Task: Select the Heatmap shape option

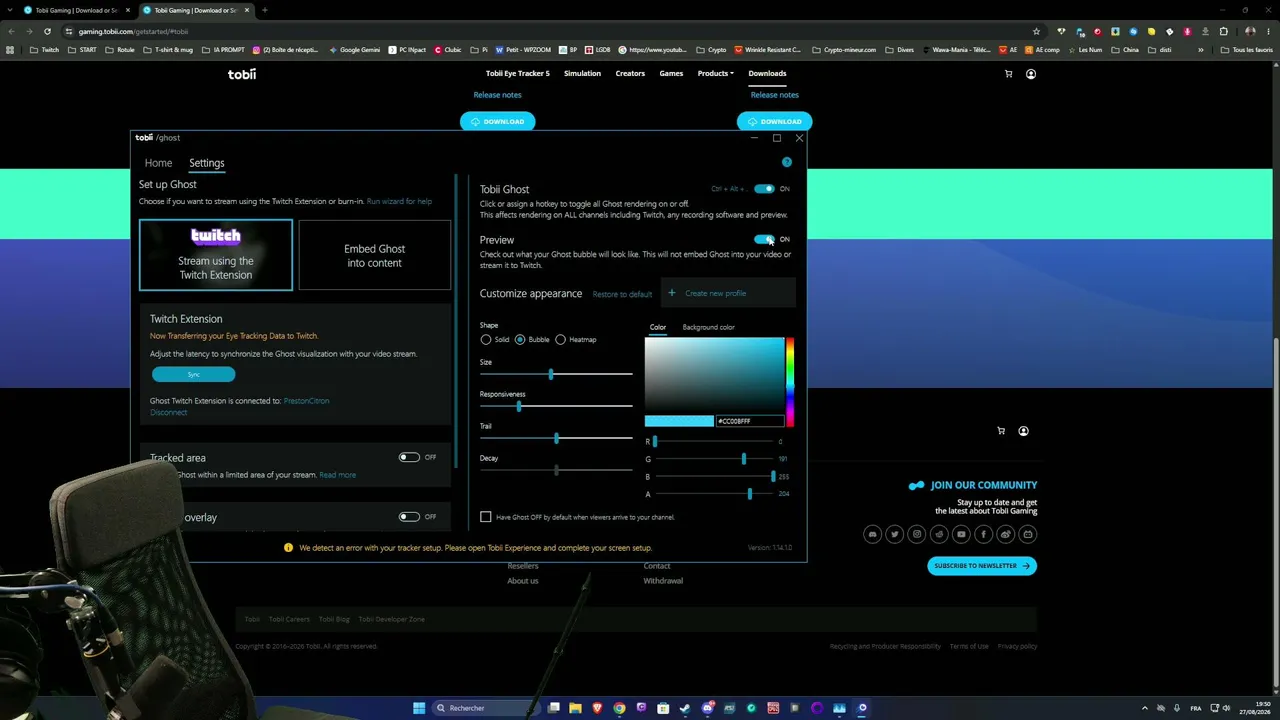Action: coord(560,340)
